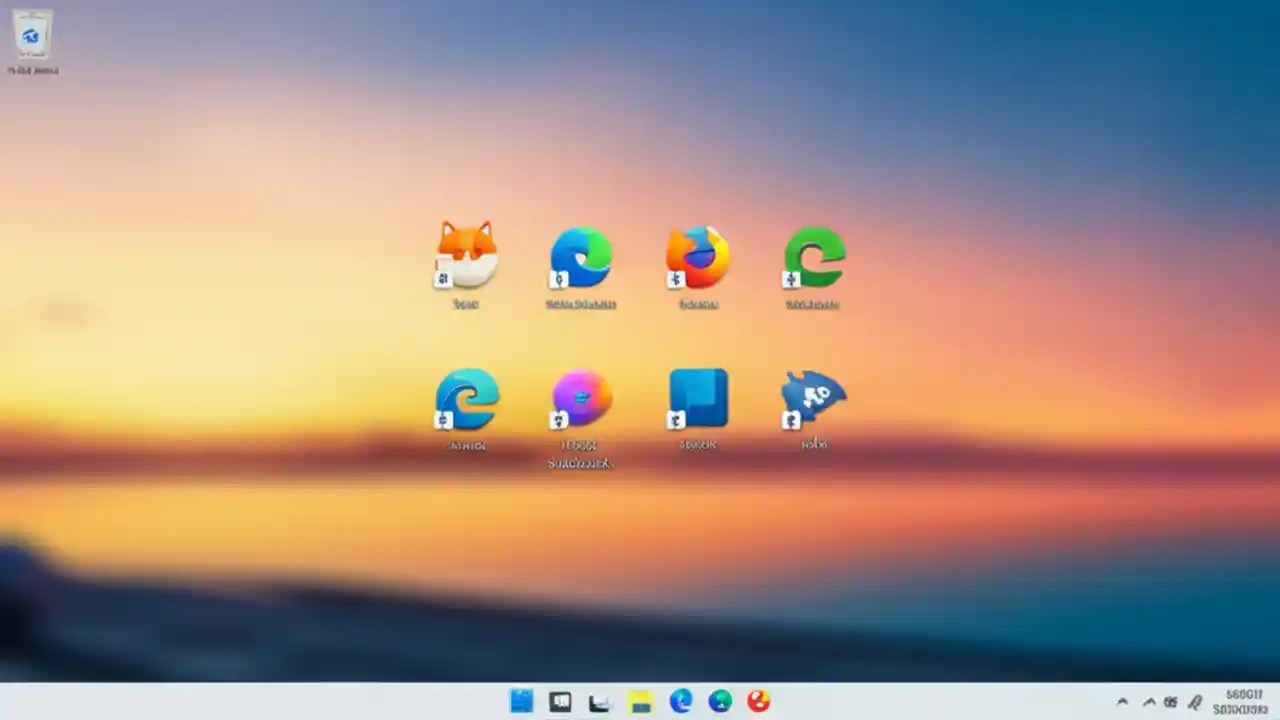Open the purple gradient browser shortcut
The height and width of the screenshot is (720, 1280).
click(581, 398)
